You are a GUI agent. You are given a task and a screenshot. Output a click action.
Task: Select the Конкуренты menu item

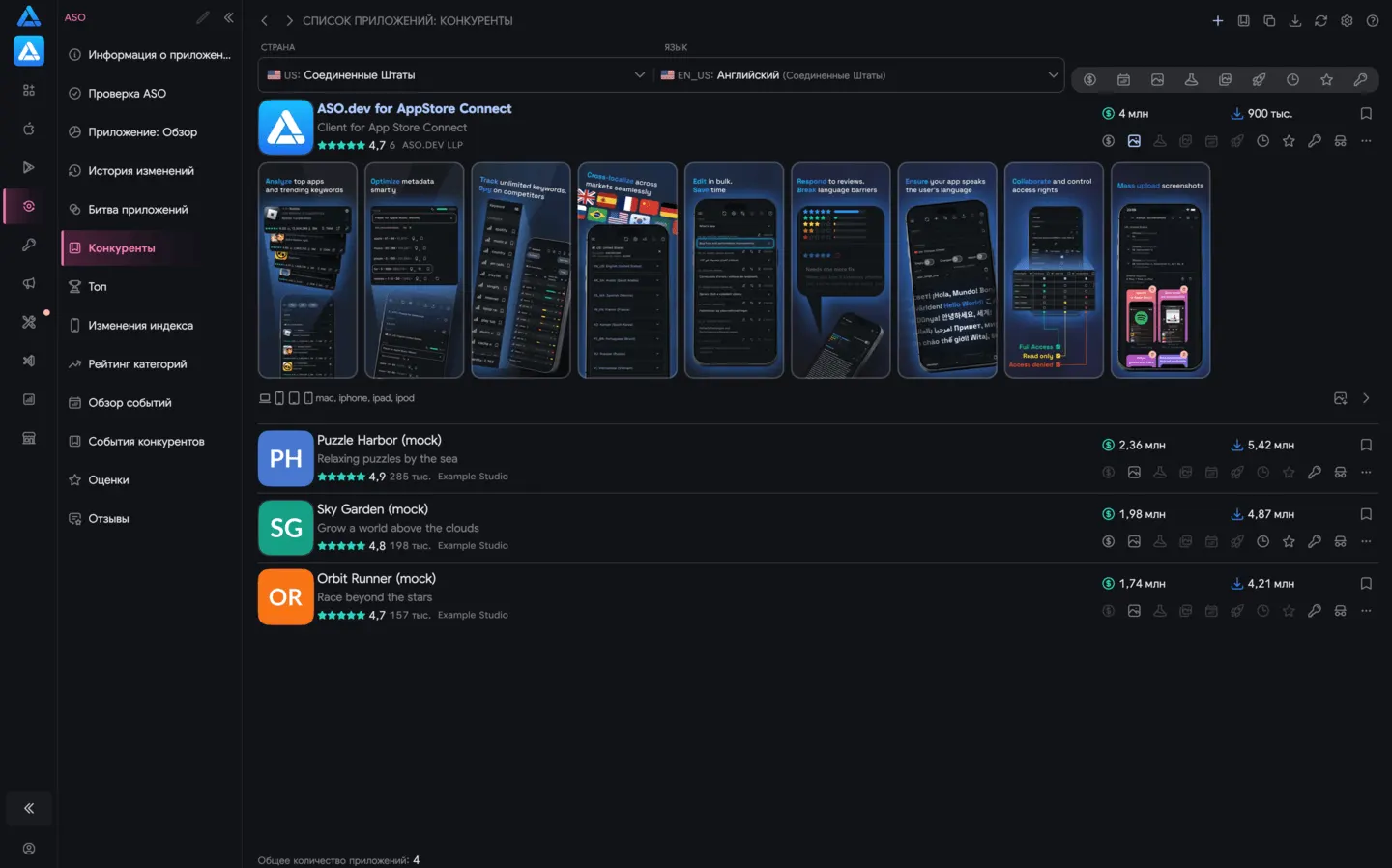tap(150, 248)
